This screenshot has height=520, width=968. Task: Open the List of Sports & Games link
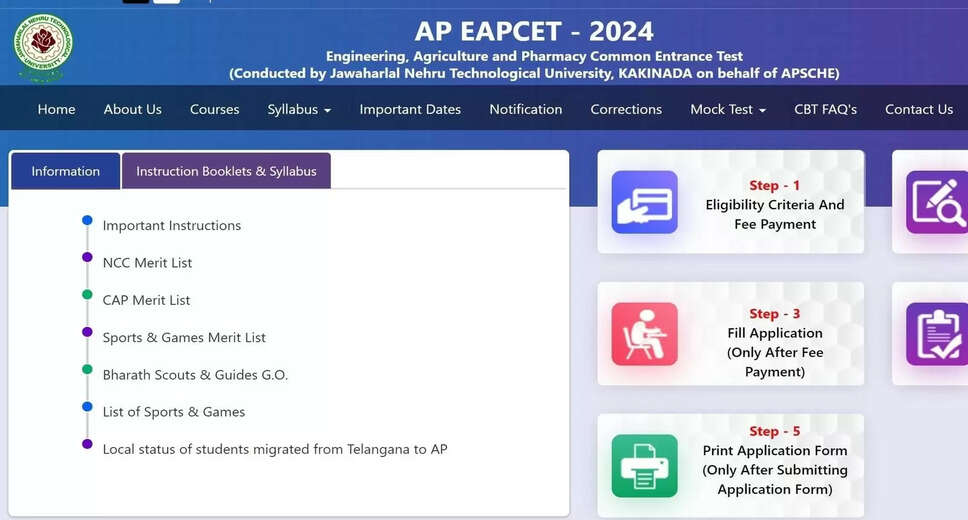pyautogui.click(x=173, y=412)
